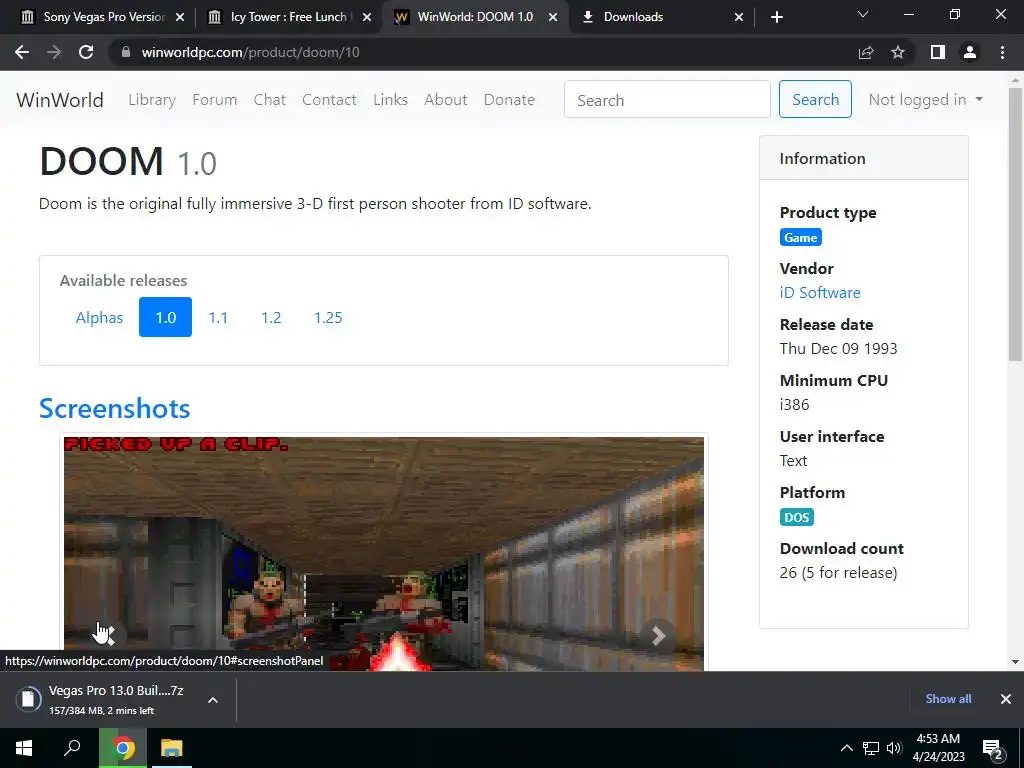The height and width of the screenshot is (768, 1024).
Task: Select the WinWorld DOOM 1.0 tab
Action: point(474,17)
